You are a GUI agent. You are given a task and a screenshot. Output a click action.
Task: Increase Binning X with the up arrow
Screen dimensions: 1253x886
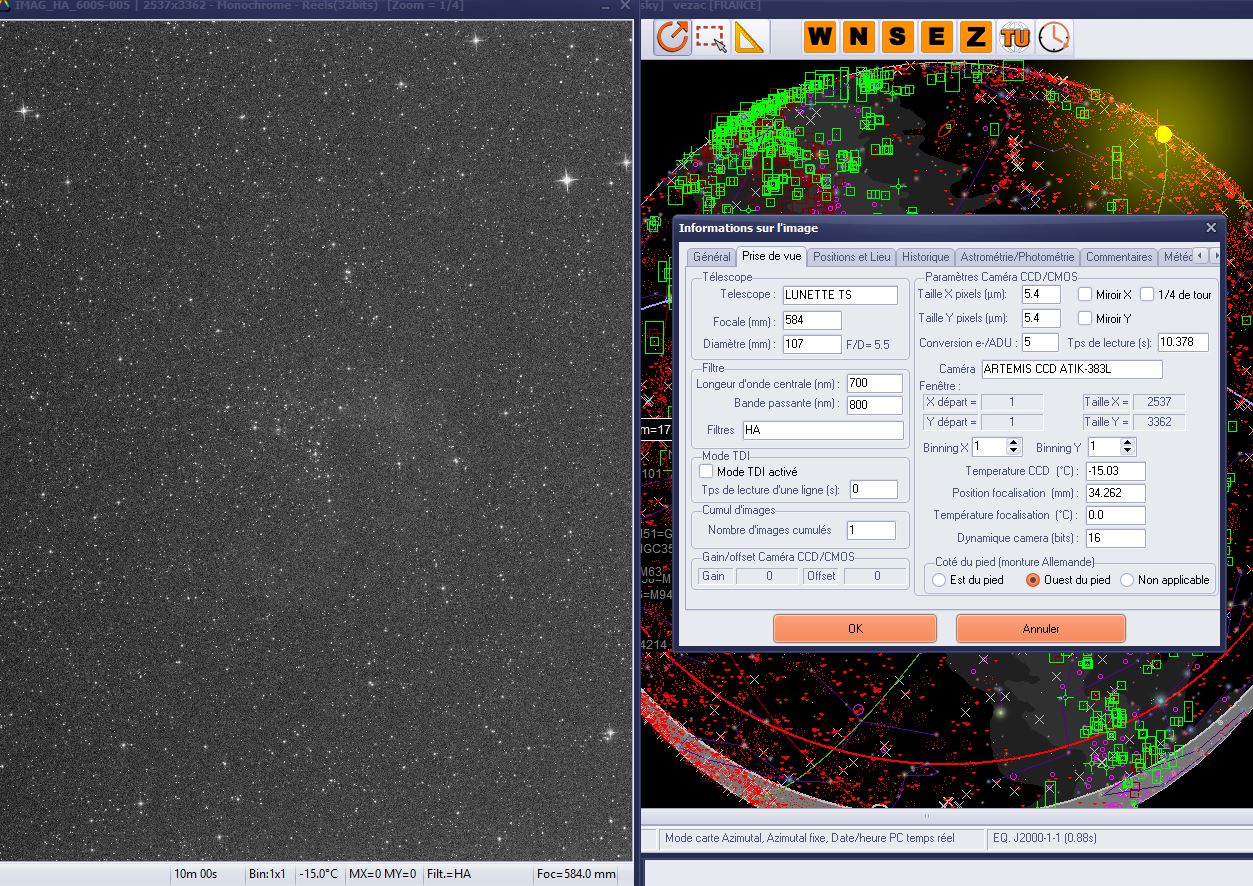click(x=1014, y=443)
